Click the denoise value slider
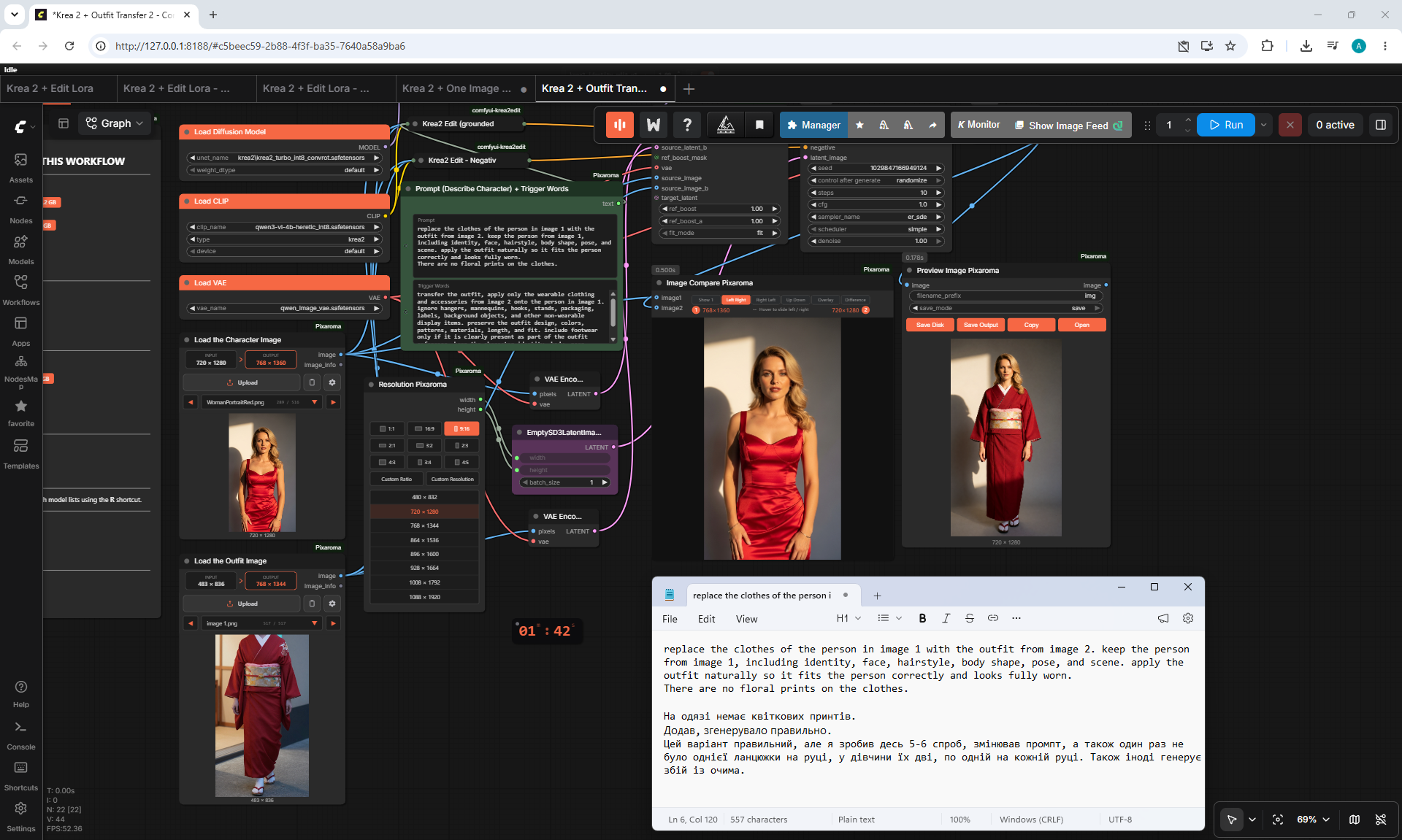Screen dimensions: 1402x840 tap(876, 241)
